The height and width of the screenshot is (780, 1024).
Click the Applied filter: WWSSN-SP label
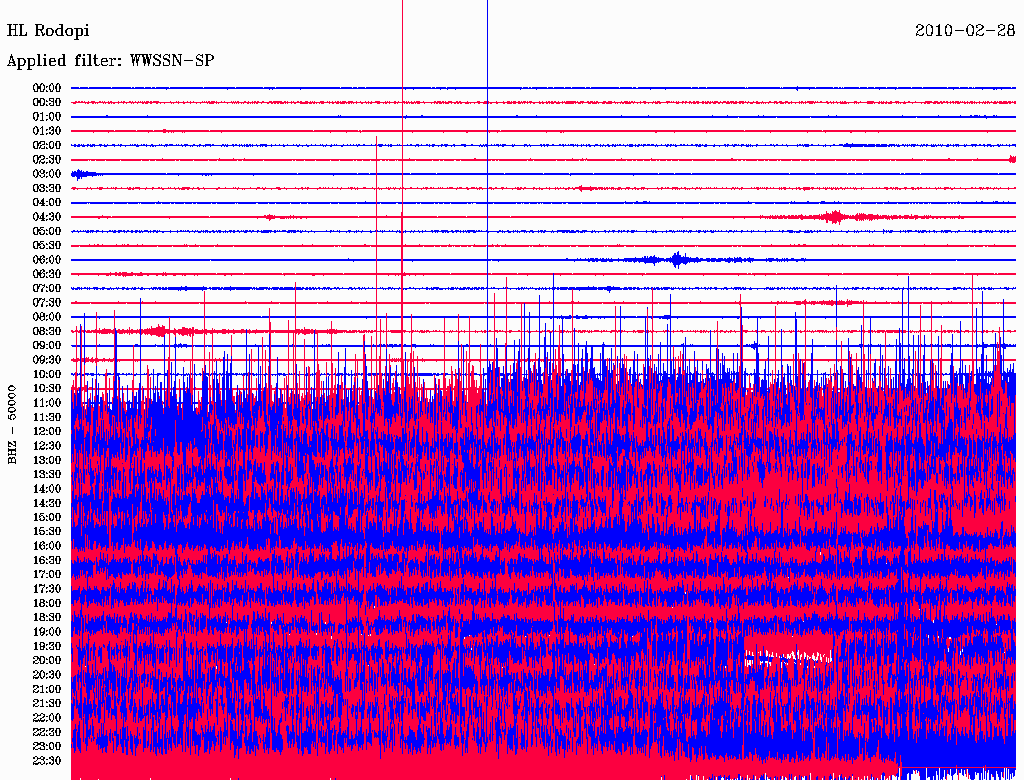click(110, 61)
